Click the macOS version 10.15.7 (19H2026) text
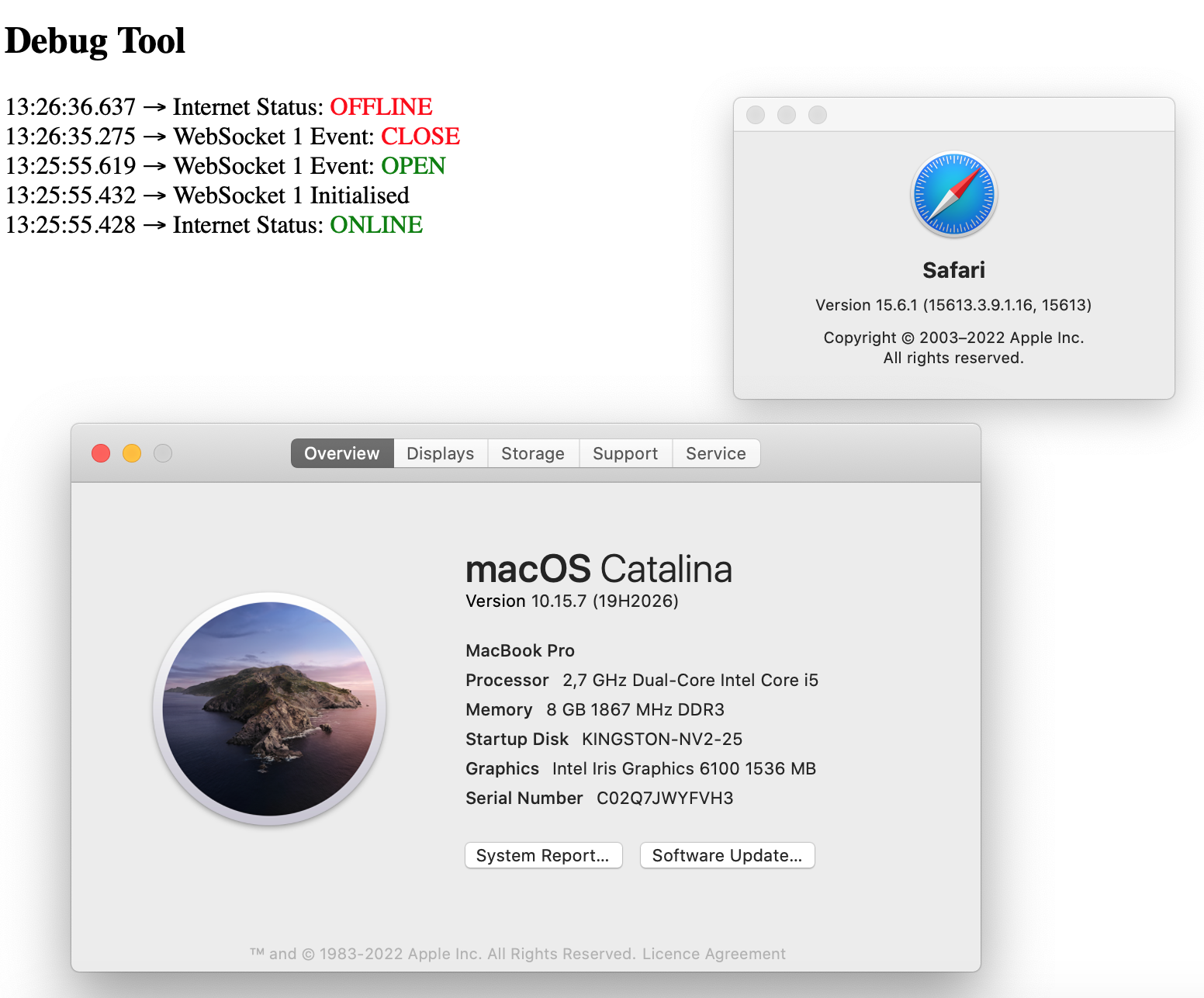 (x=572, y=601)
